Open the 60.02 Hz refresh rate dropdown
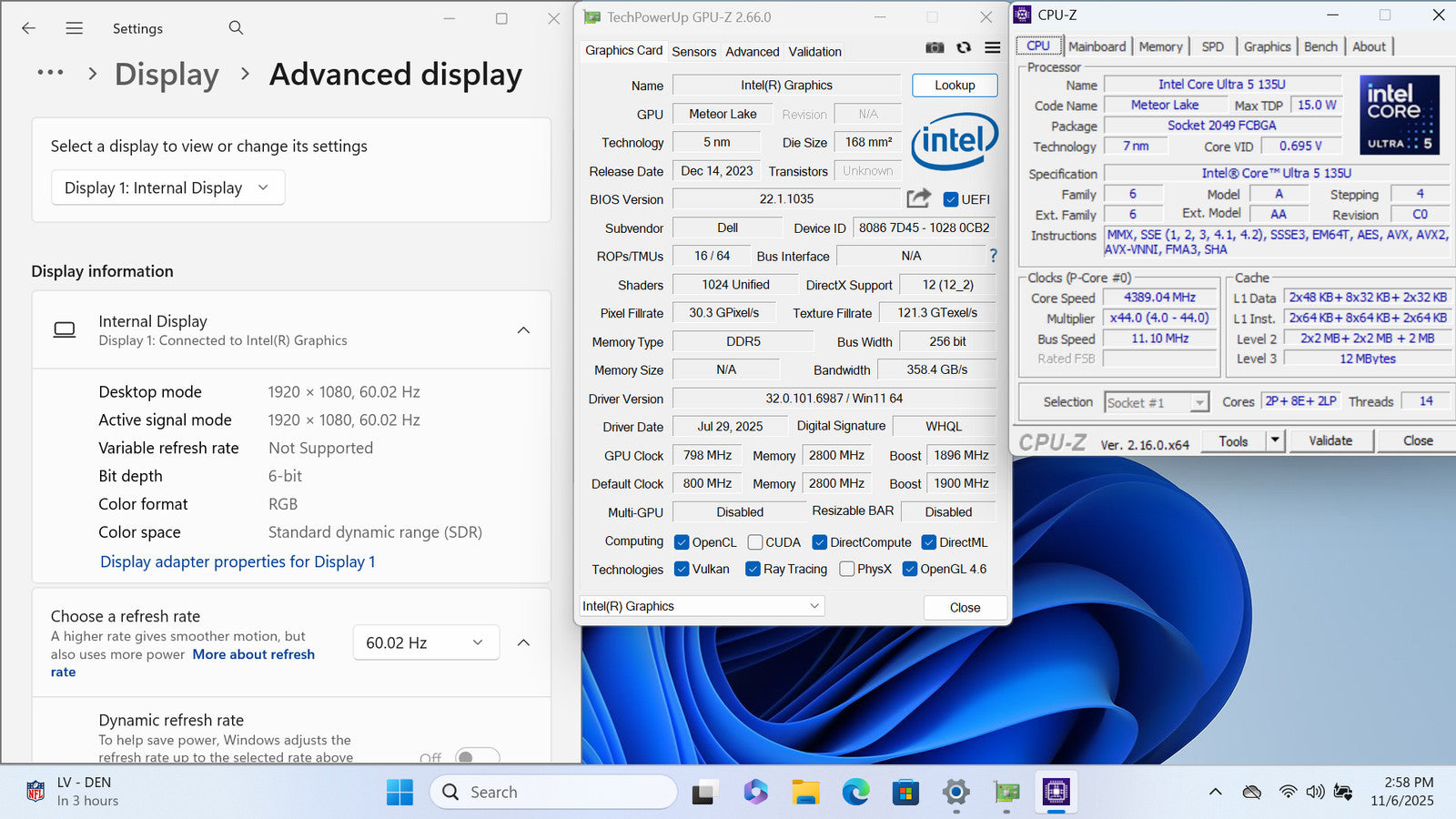The image size is (1456, 819). pyautogui.click(x=426, y=642)
